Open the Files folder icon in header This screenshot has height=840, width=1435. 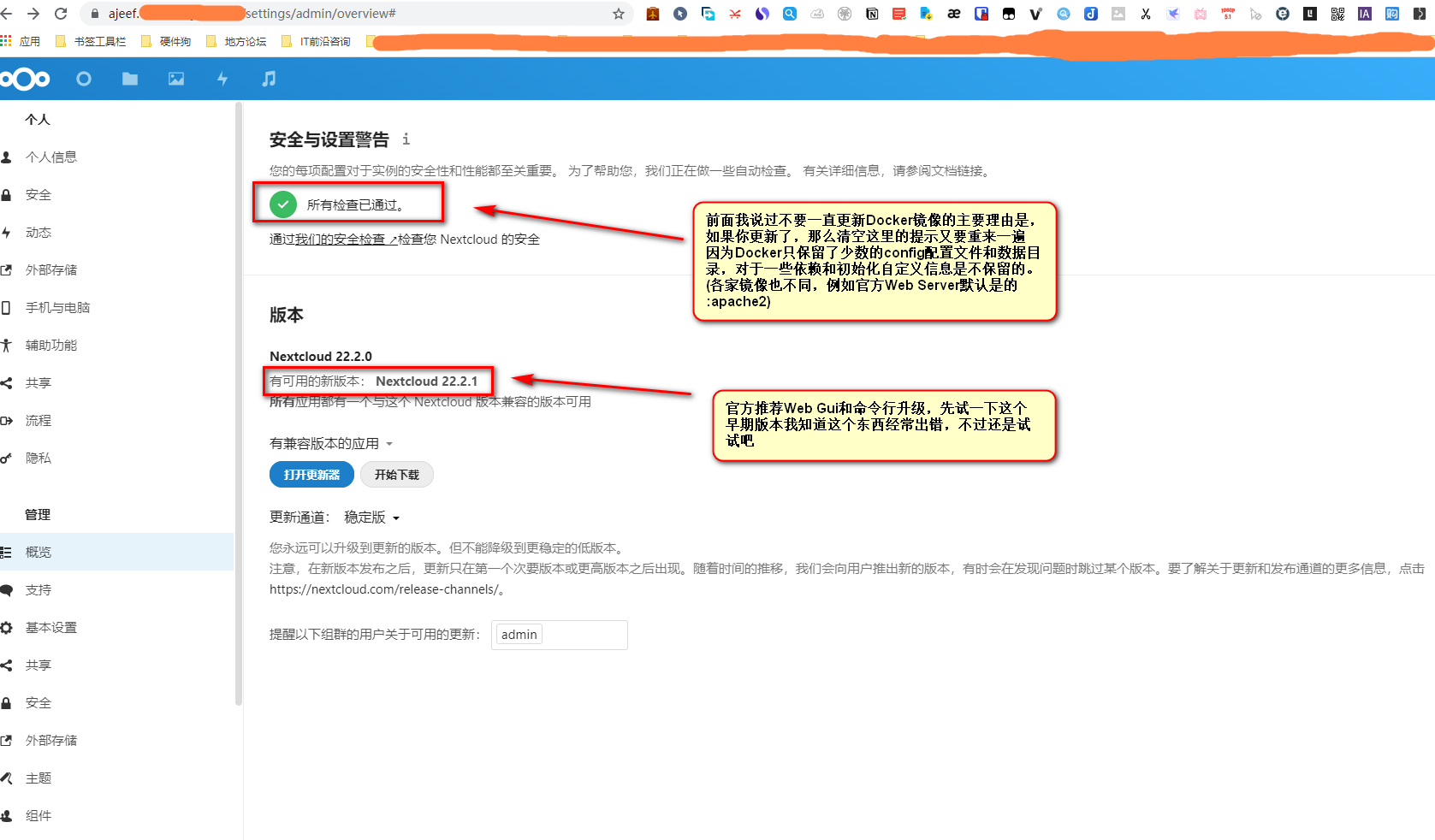(130, 79)
